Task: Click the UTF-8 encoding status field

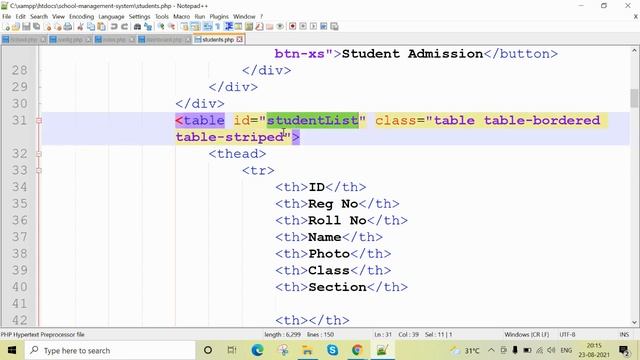Action: click(567, 334)
